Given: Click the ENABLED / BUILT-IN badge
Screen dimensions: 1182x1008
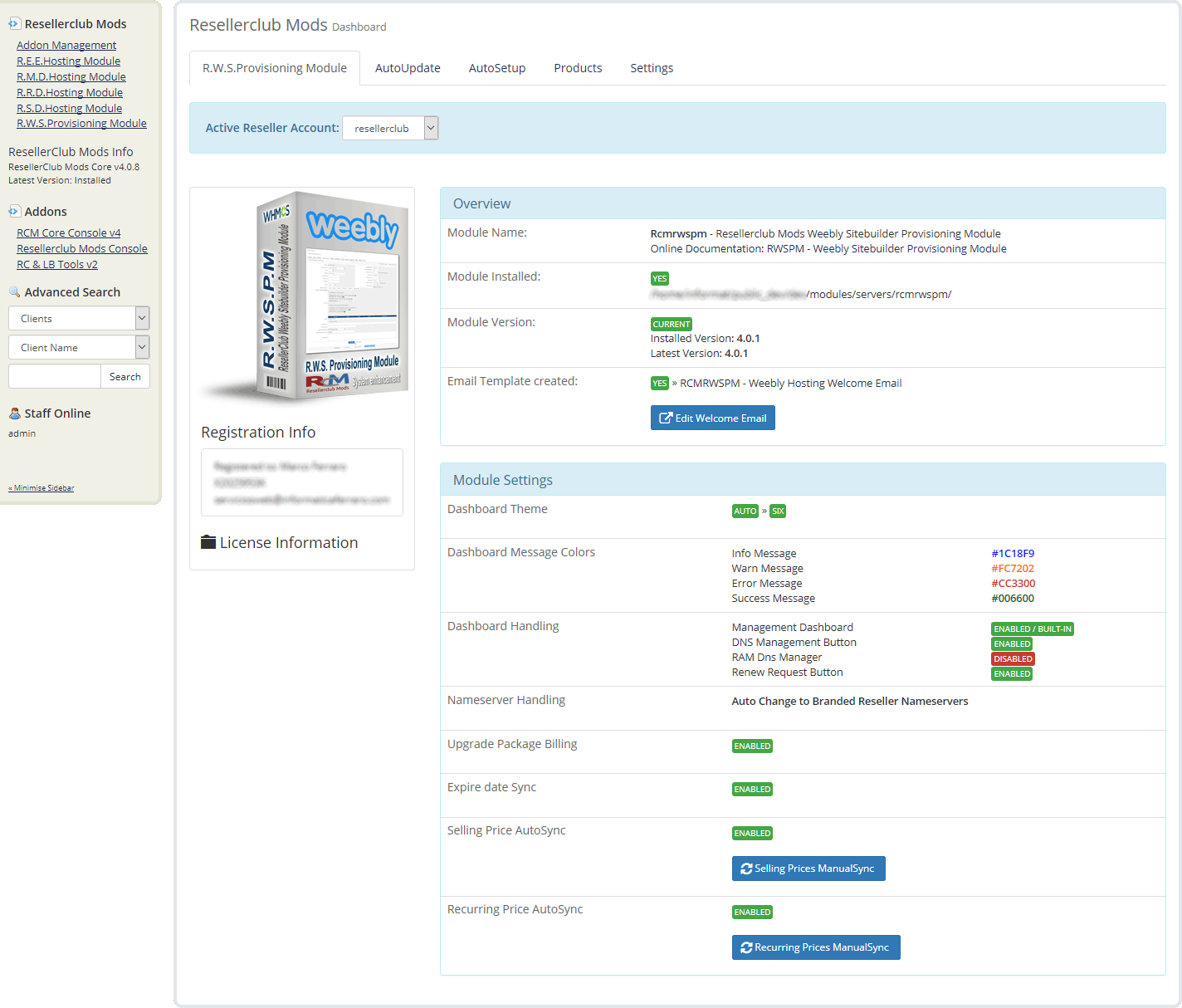Looking at the screenshot, I should [1033, 629].
